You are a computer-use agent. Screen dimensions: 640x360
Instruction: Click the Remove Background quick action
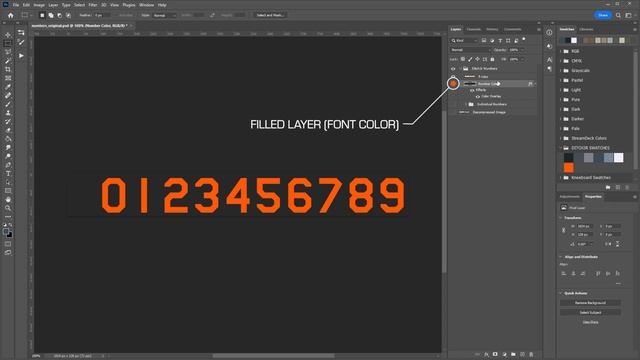coord(590,303)
